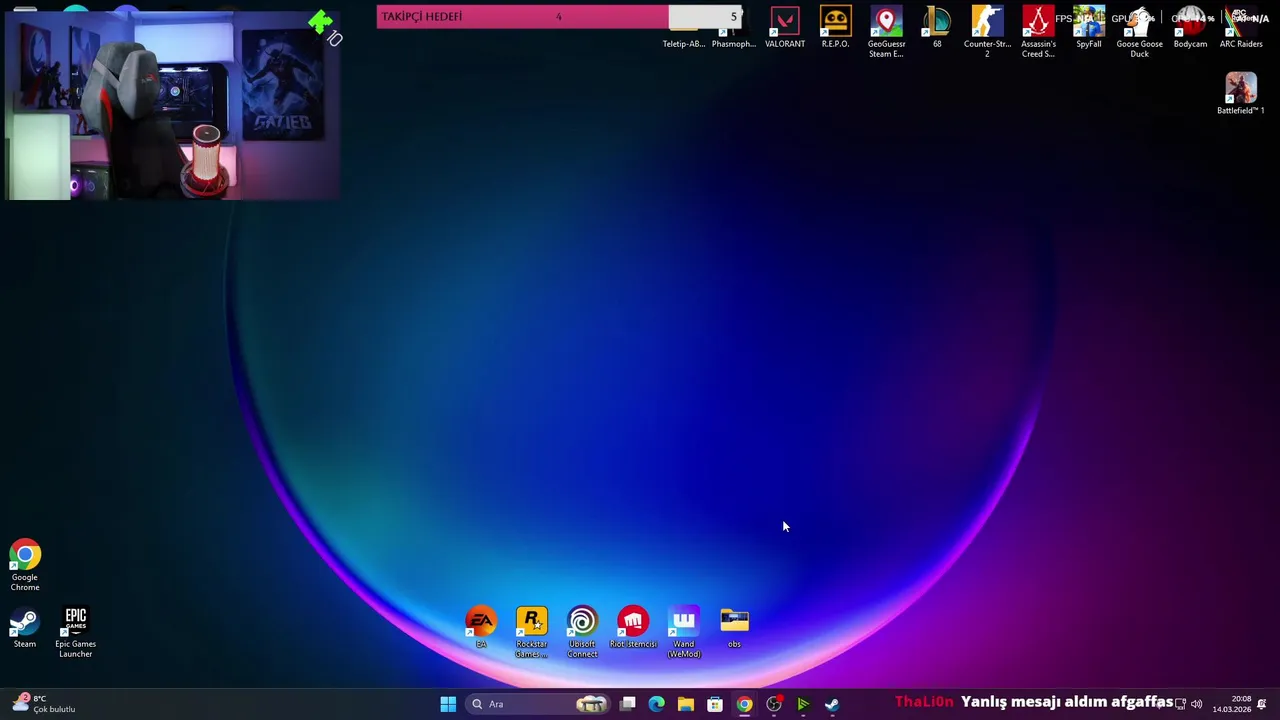Image resolution: width=1280 pixels, height=720 pixels.
Task: Select the Counter-Strike 2 desktop shortcut
Action: click(987, 32)
